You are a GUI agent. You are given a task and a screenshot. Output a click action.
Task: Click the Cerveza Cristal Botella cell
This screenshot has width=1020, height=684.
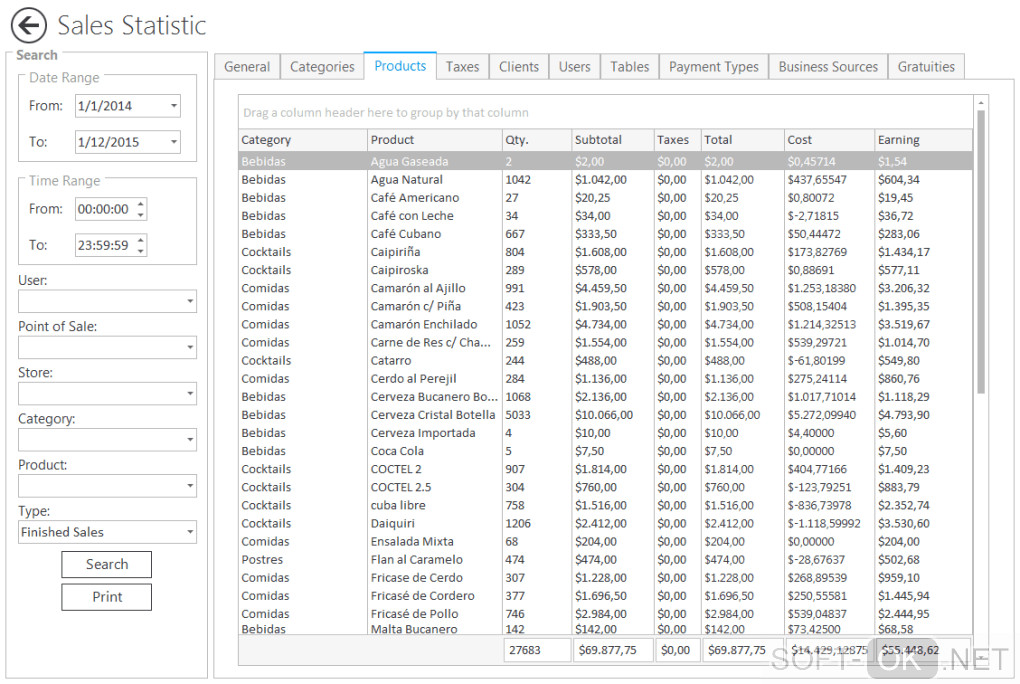[x=435, y=415]
